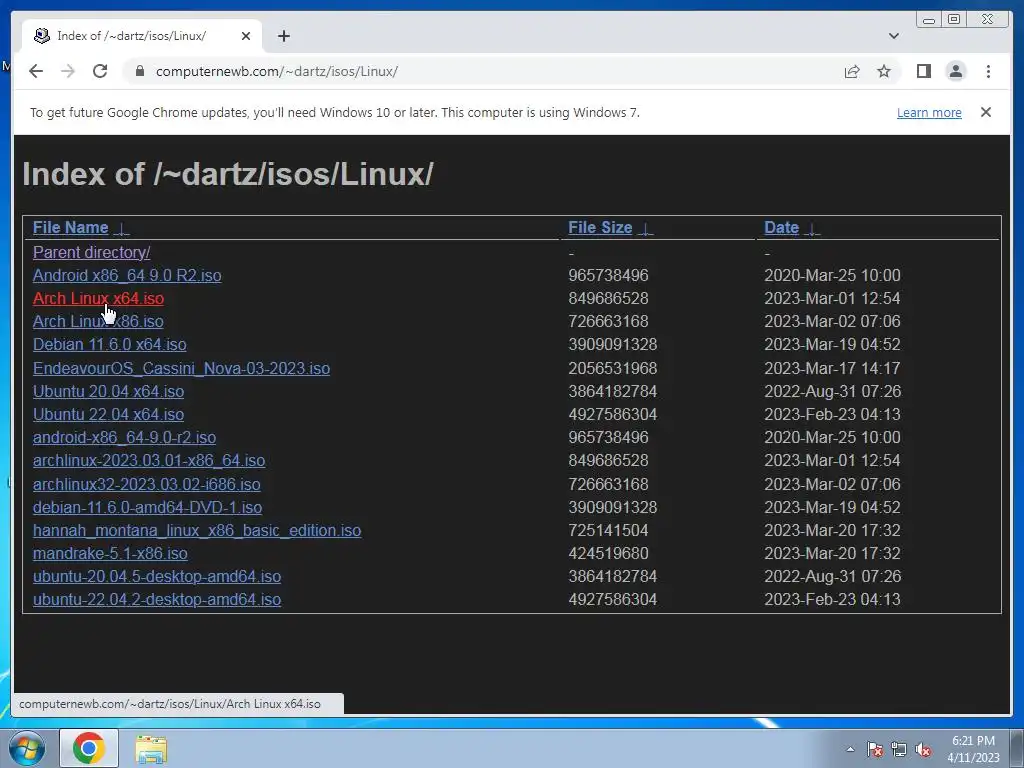Maximize the Chrome window
1024x768 pixels.
954,20
